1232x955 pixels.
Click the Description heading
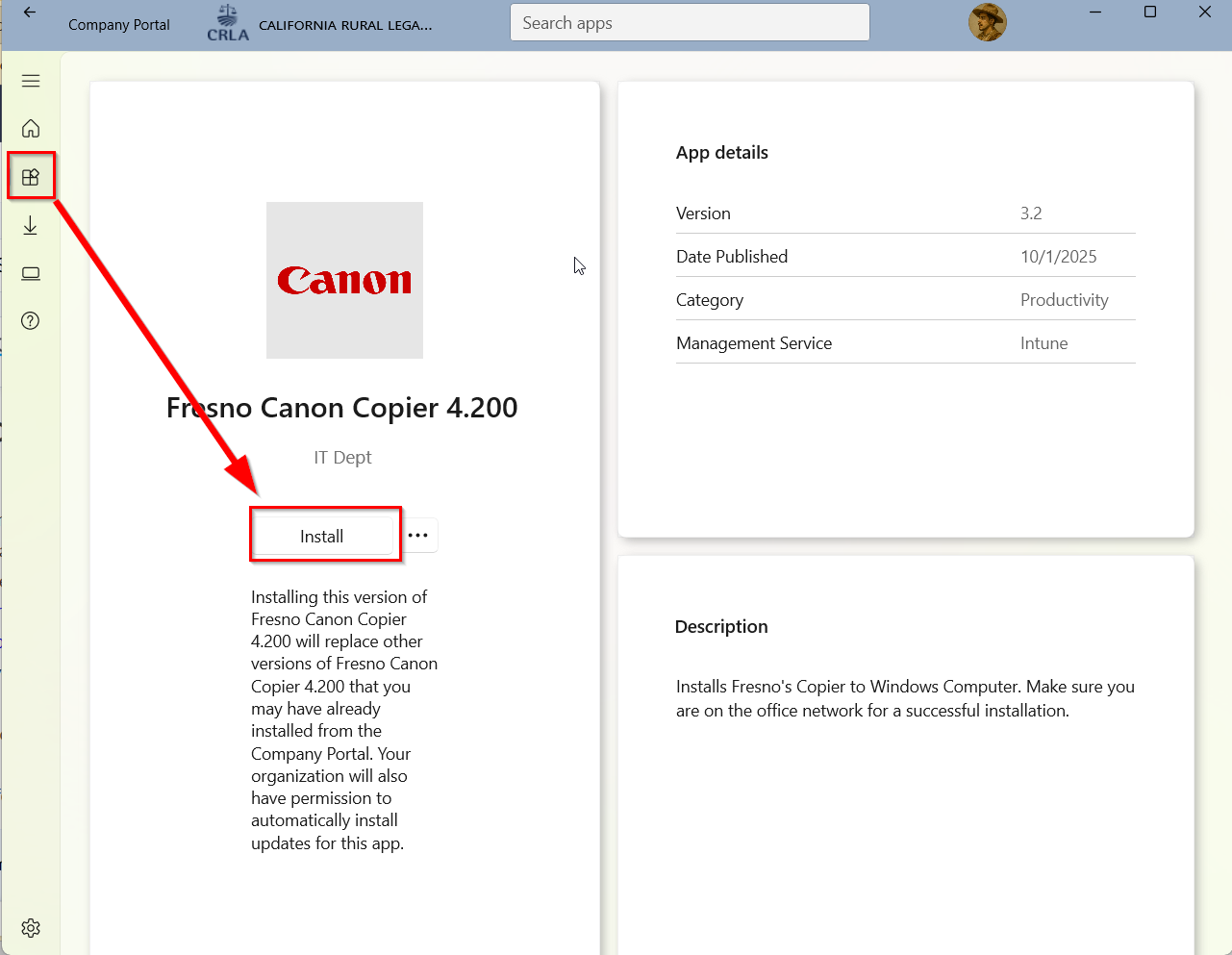click(x=721, y=627)
